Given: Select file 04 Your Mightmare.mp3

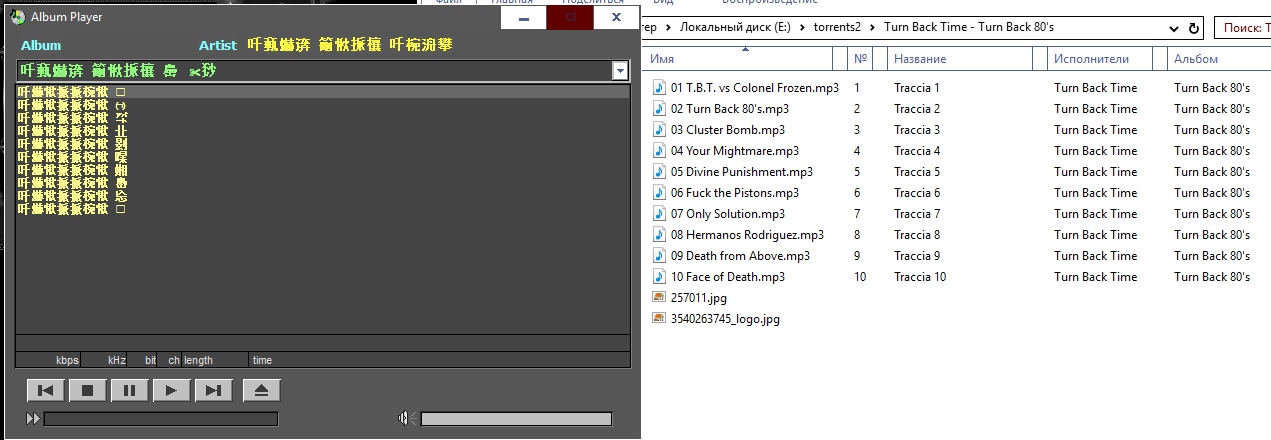Looking at the screenshot, I should click(x=734, y=151).
